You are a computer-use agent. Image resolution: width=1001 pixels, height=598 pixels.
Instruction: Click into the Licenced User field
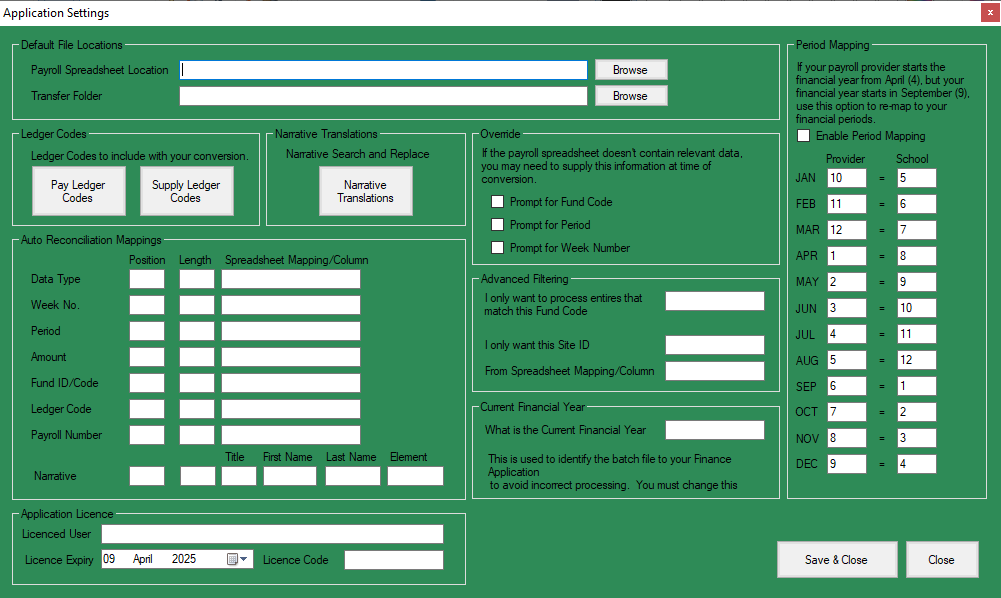(272, 534)
